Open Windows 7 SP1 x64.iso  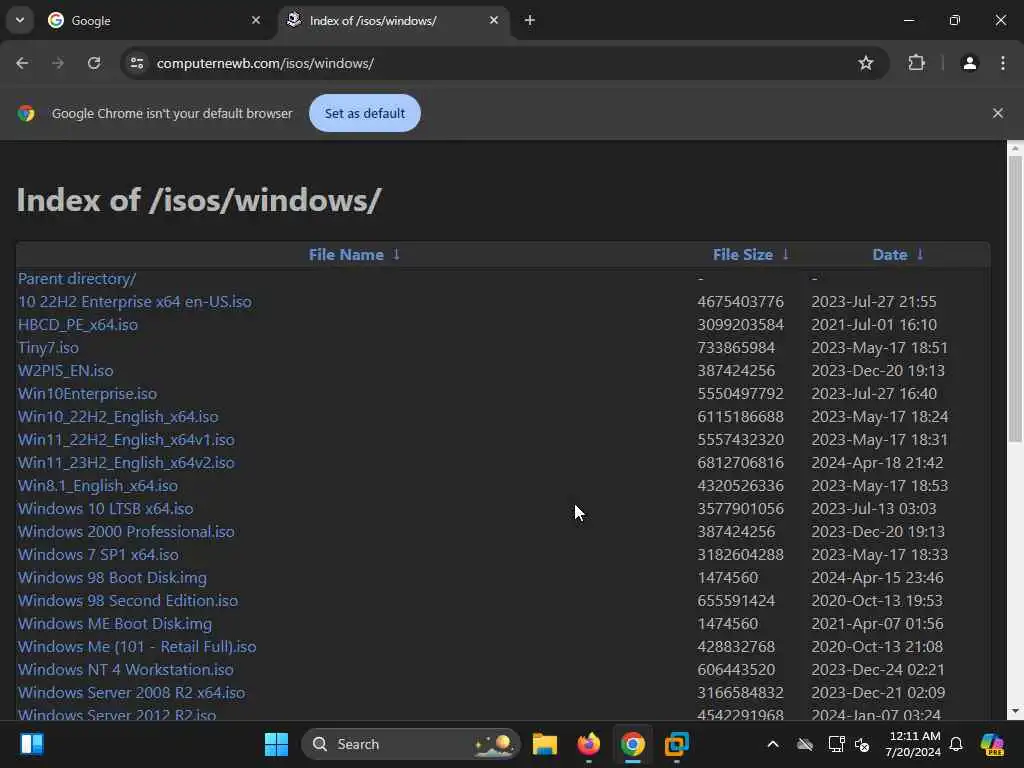98,554
